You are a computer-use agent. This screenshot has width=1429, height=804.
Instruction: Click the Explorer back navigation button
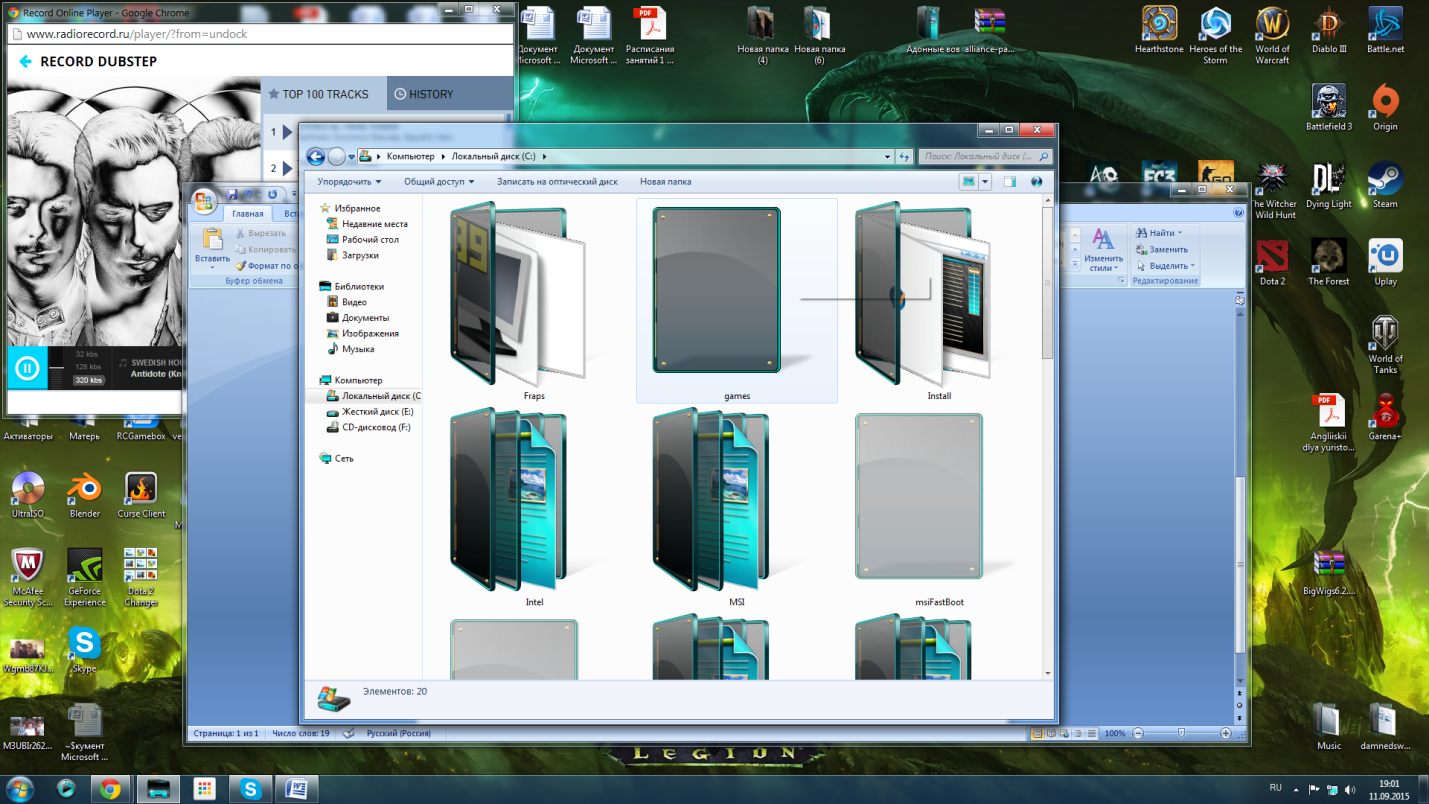[315, 156]
